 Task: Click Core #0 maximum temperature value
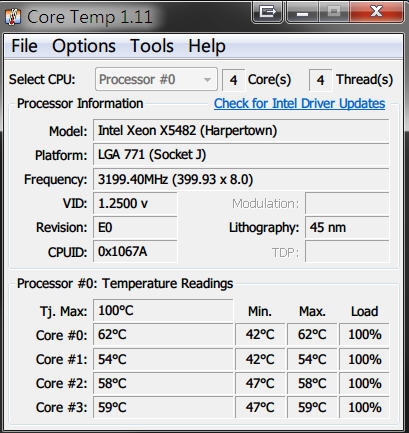(x=312, y=334)
